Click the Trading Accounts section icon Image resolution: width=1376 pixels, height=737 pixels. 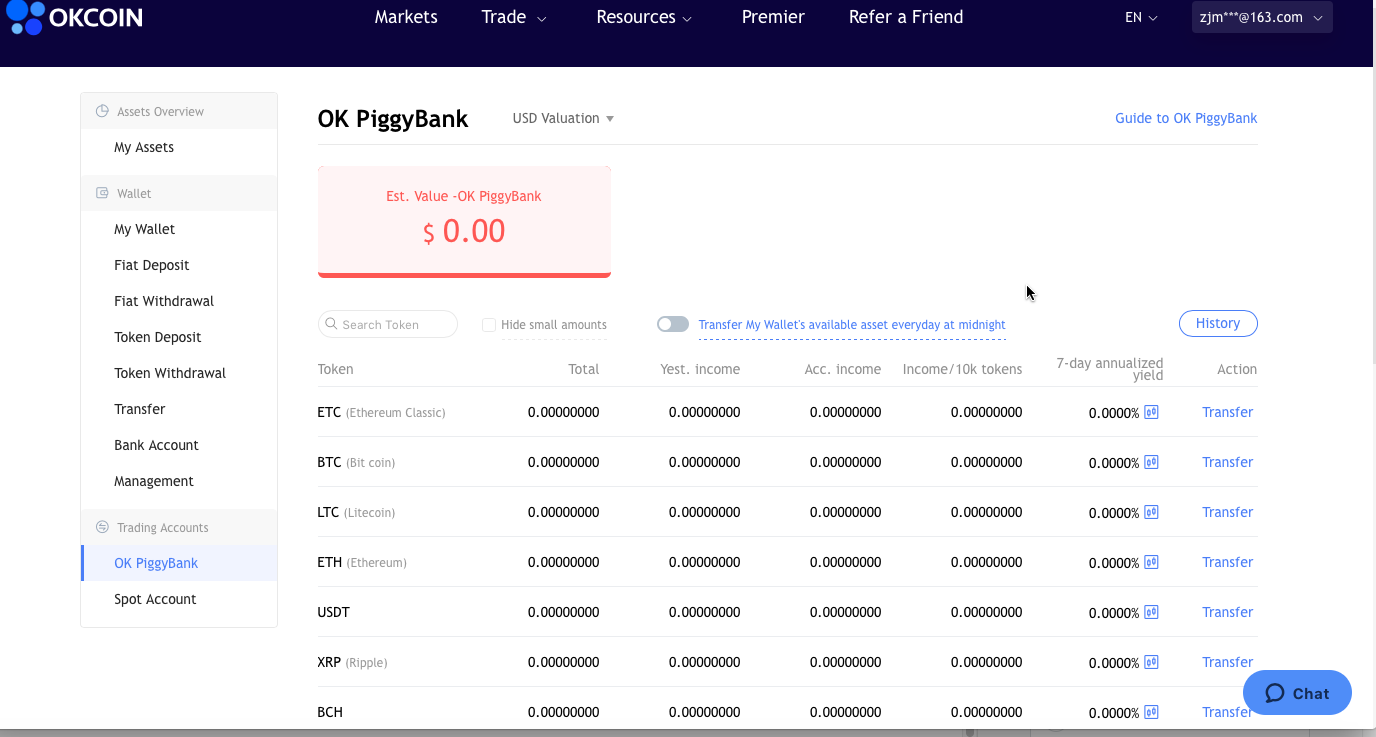click(x=102, y=526)
